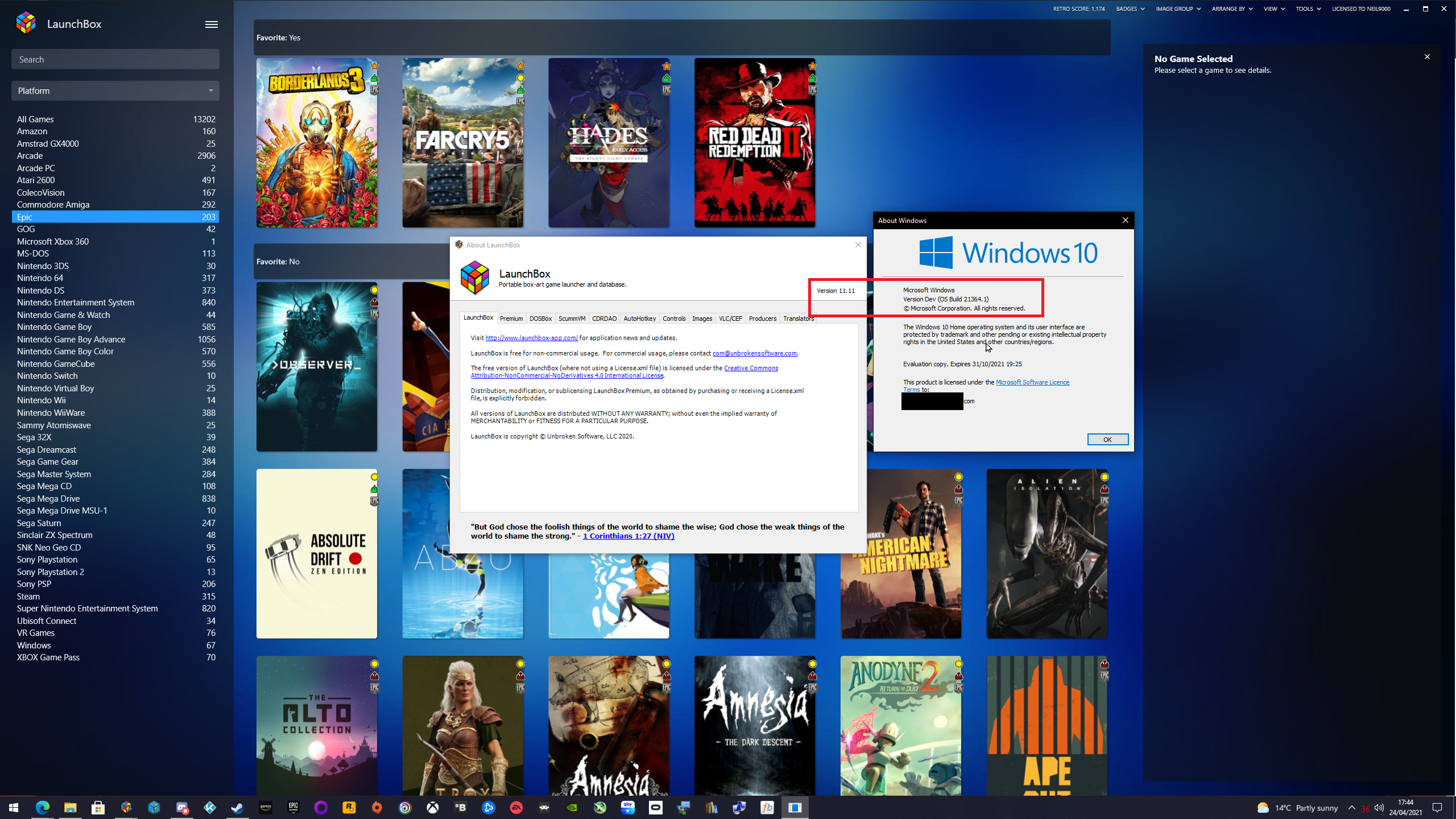Screen dimensions: 1456x819
Task: Select the GOG platform
Action: (115, 229)
